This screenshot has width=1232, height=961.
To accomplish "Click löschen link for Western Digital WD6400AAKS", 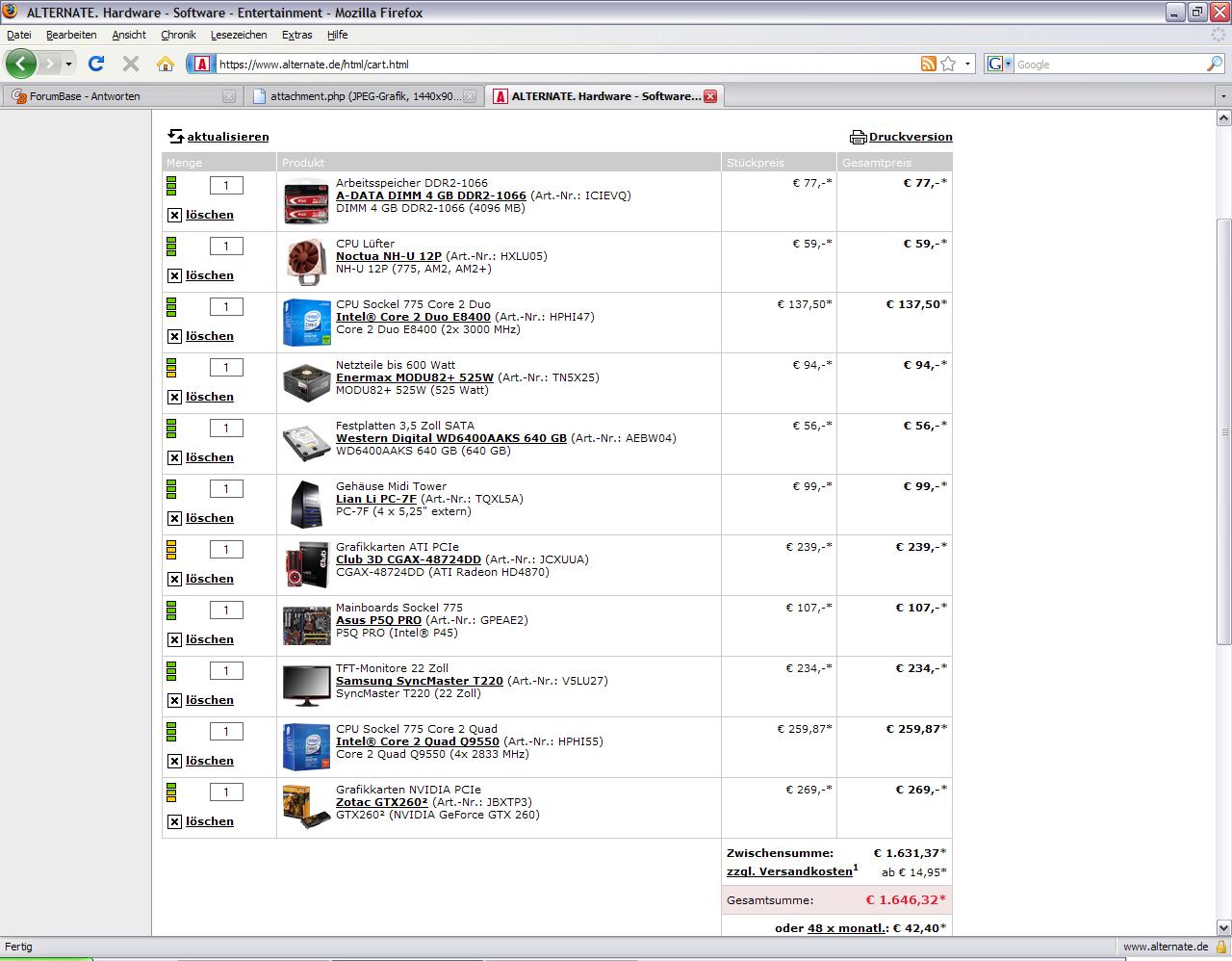I will point(210,458).
